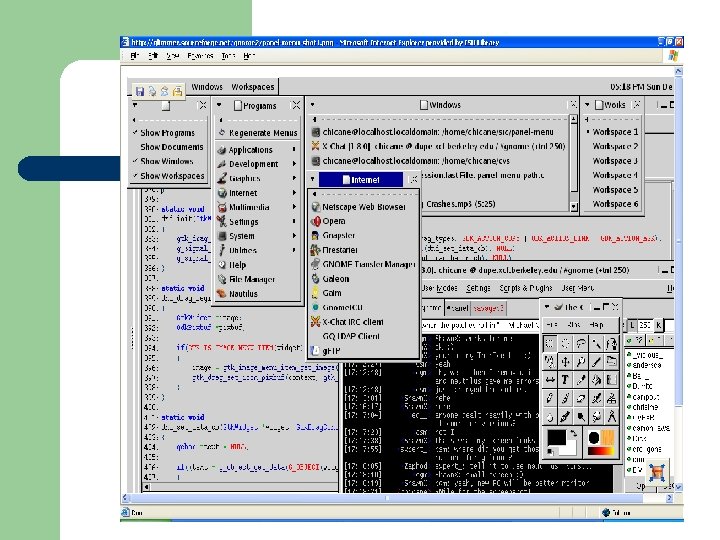Select GIMP ellipse select tool
720x540 pixels.
[565, 343]
